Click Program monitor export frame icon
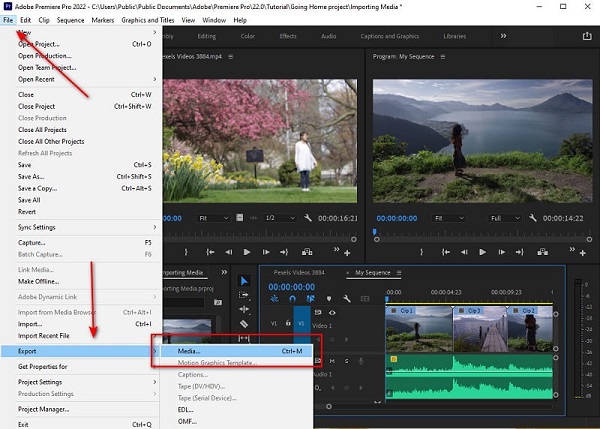The image size is (600, 429). point(543,252)
